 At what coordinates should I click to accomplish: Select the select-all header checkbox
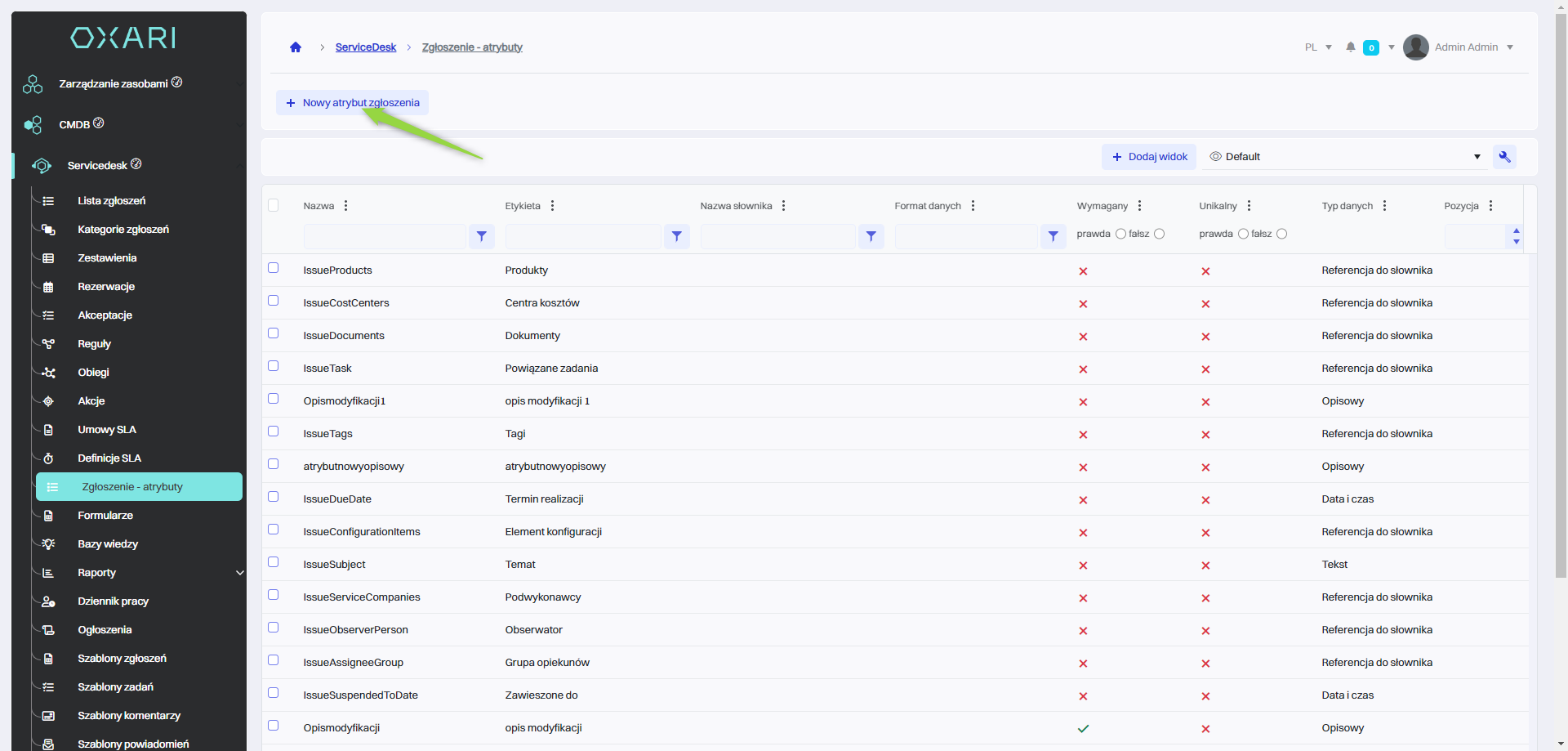274,205
